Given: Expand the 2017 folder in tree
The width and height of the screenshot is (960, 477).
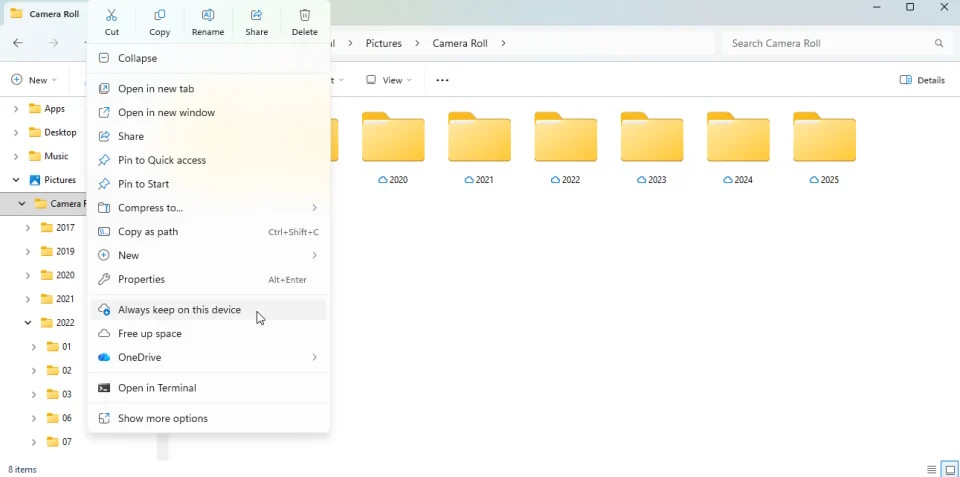Looking at the screenshot, I should (28, 227).
